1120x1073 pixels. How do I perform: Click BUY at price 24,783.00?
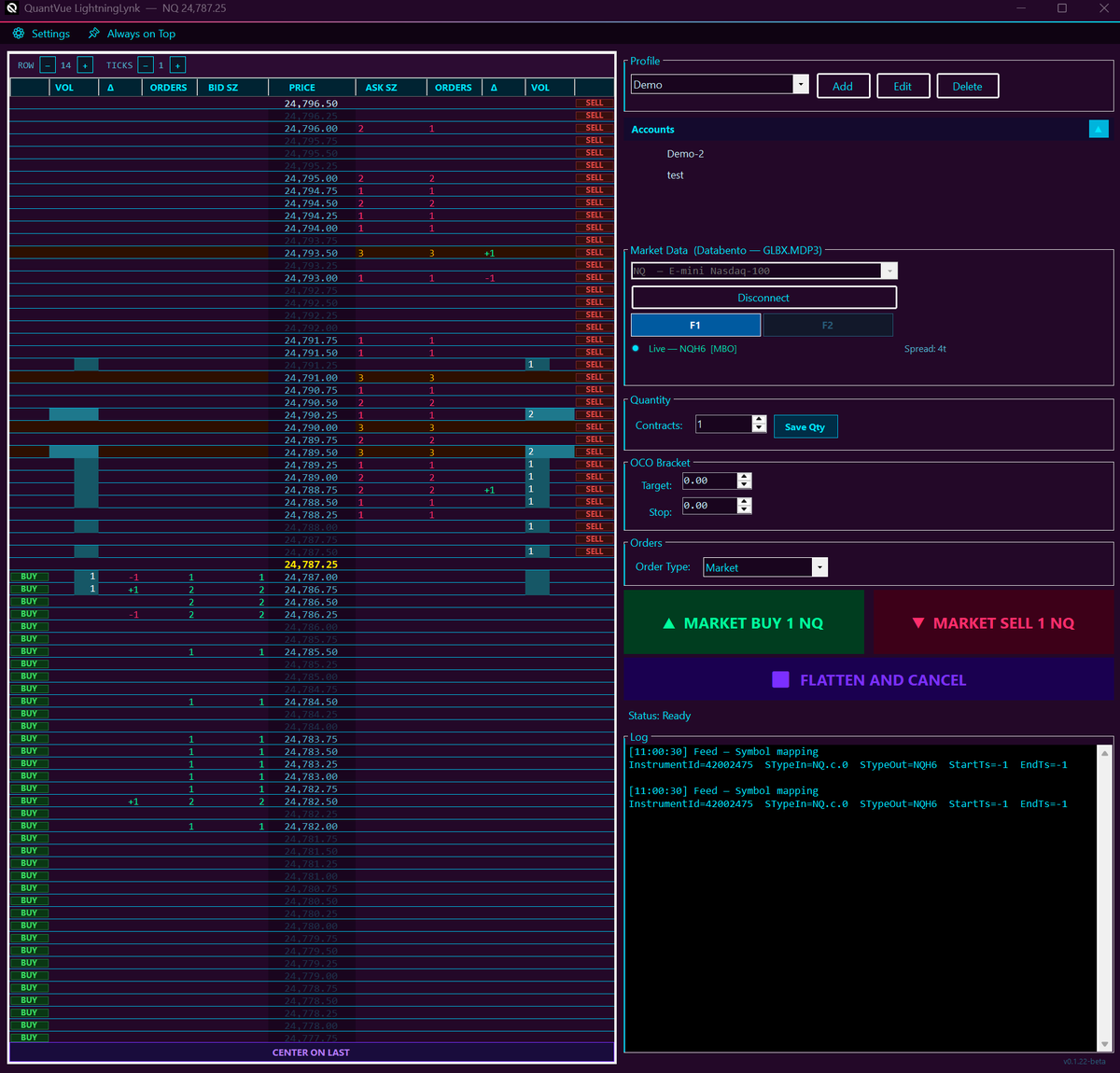pos(29,776)
